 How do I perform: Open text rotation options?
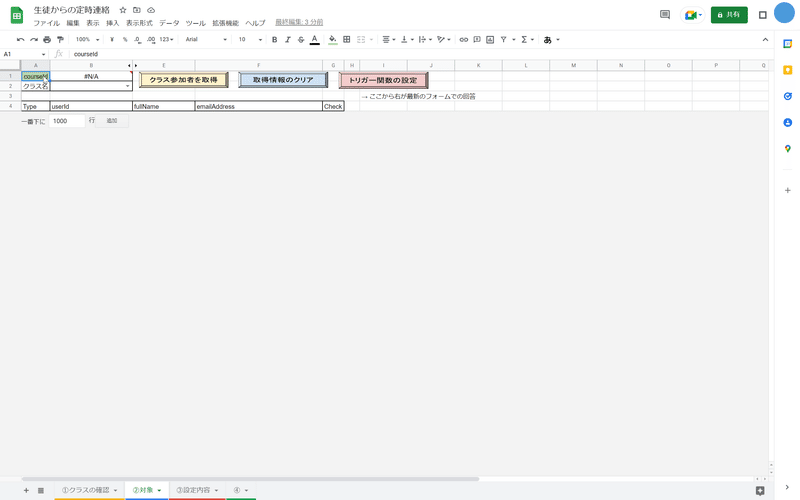(443, 39)
